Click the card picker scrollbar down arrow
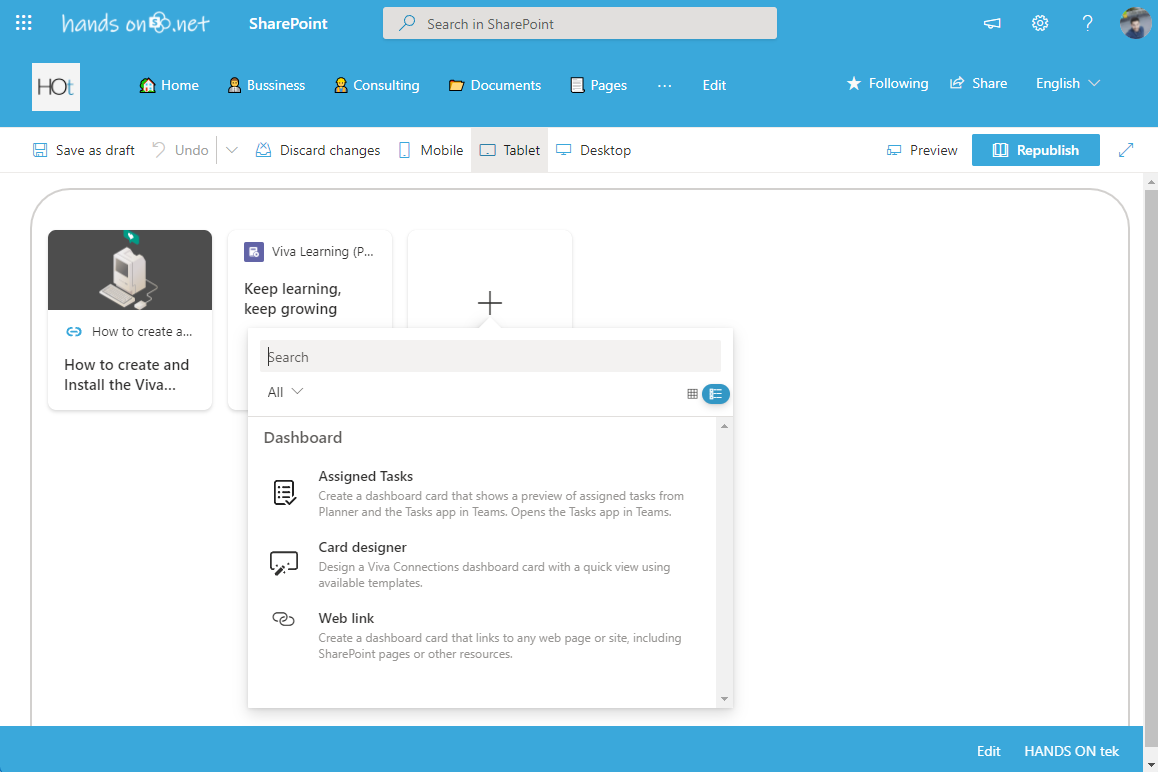 pos(724,699)
